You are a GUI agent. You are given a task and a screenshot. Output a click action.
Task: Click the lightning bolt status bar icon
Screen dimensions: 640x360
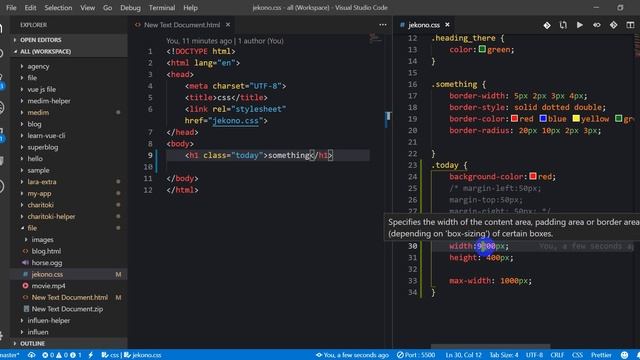click(x=91, y=355)
